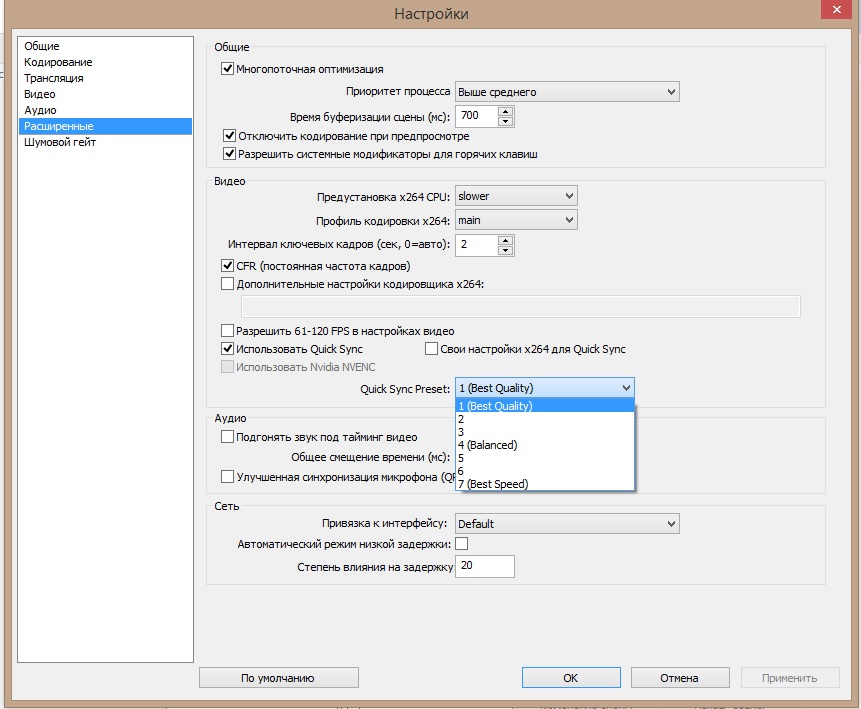Increase scene buffering time with up arrow
The width and height of the screenshot is (861, 709).
tap(505, 111)
